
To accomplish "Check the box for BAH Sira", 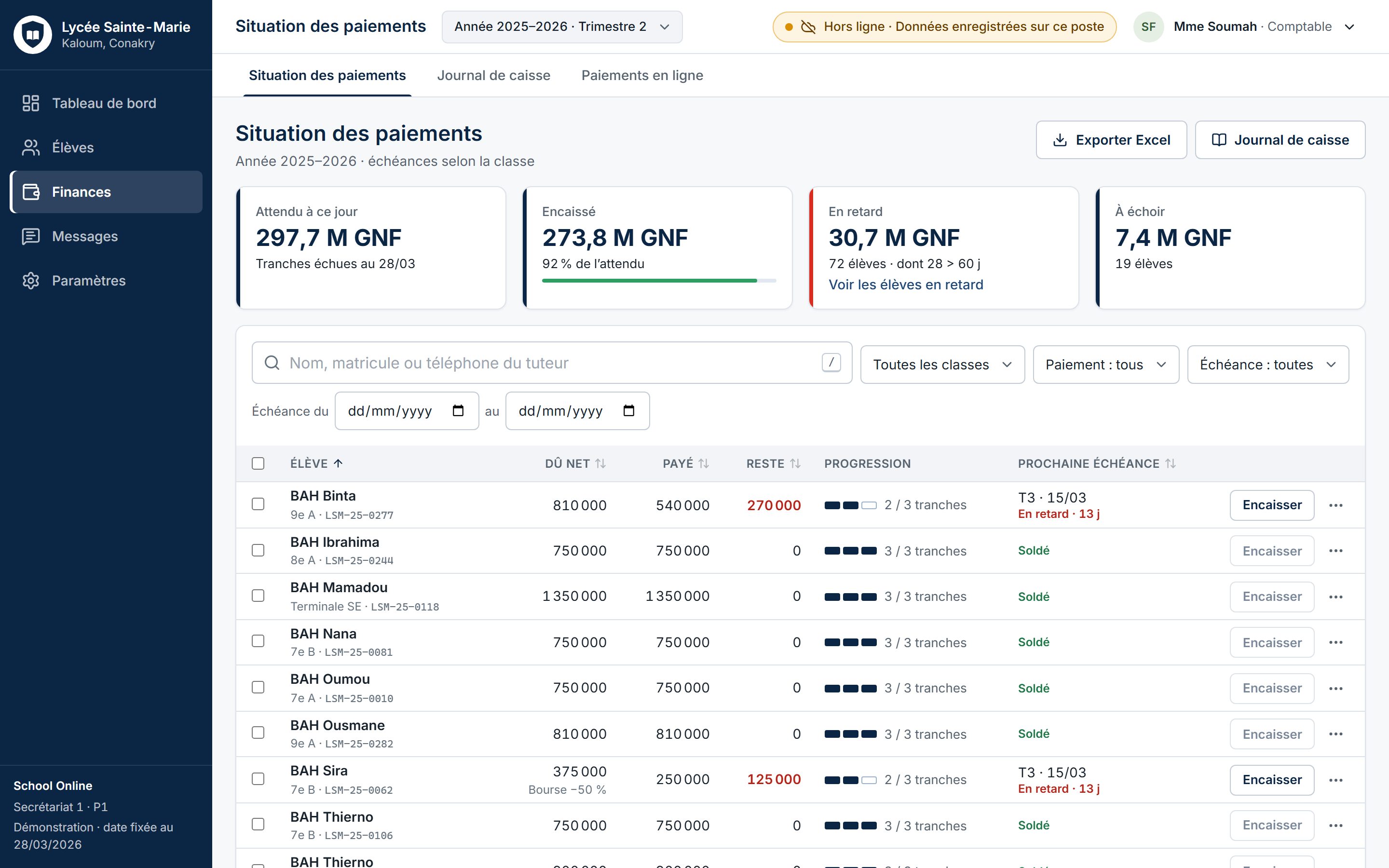I will (259, 778).
